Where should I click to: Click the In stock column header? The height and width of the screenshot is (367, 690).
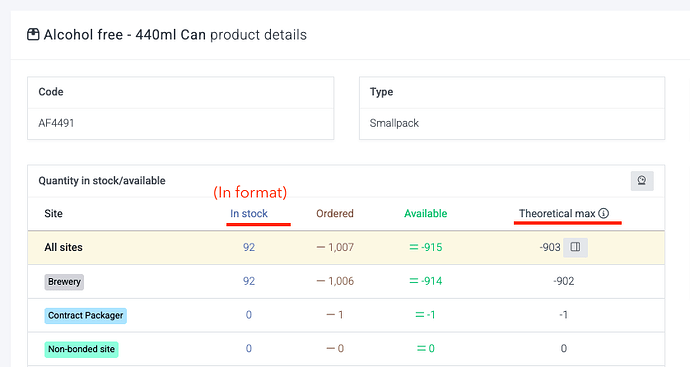[x=249, y=214]
